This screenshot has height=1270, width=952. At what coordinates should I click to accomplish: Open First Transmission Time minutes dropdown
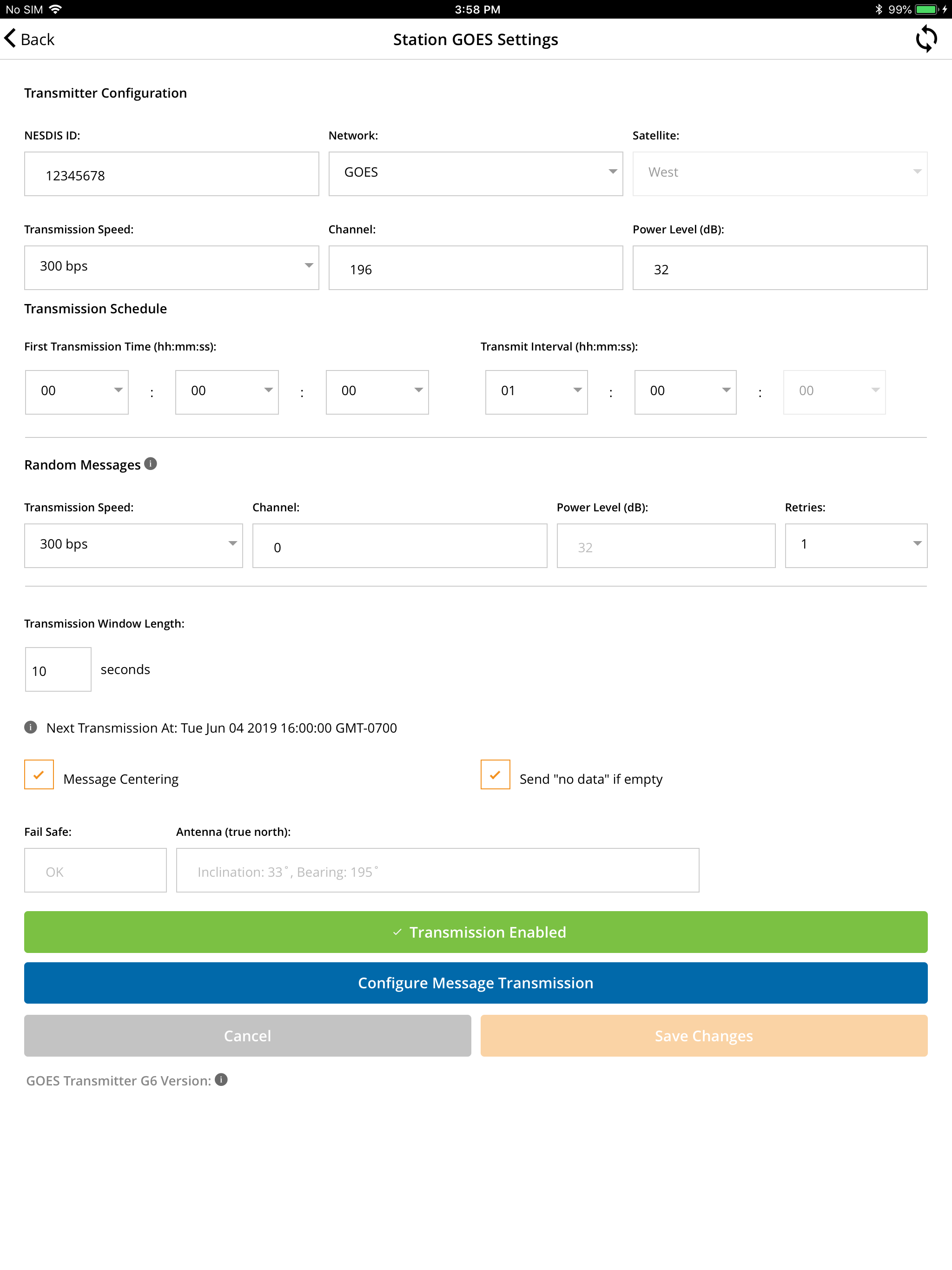pos(227,391)
